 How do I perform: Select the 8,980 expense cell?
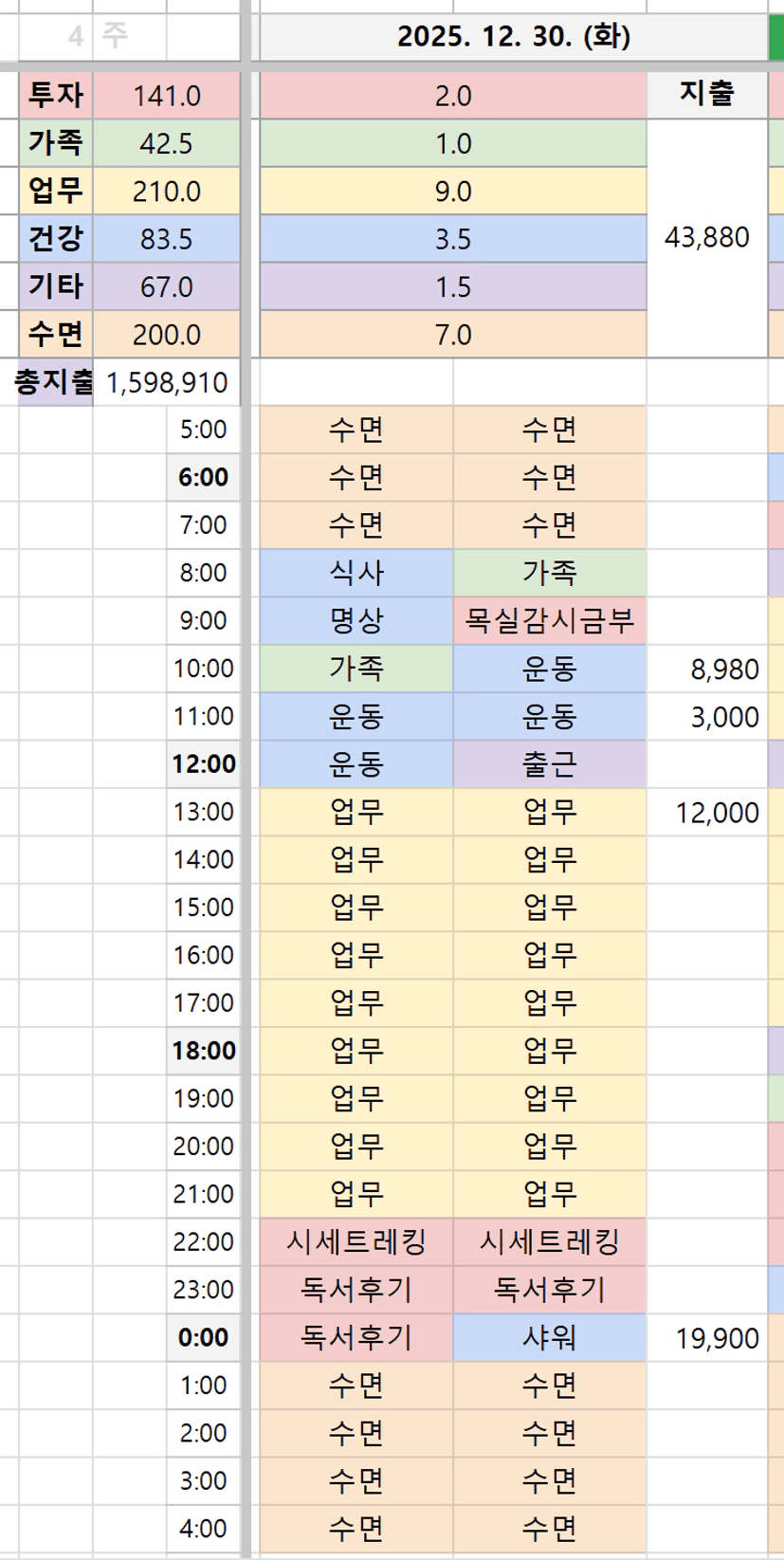(706, 669)
